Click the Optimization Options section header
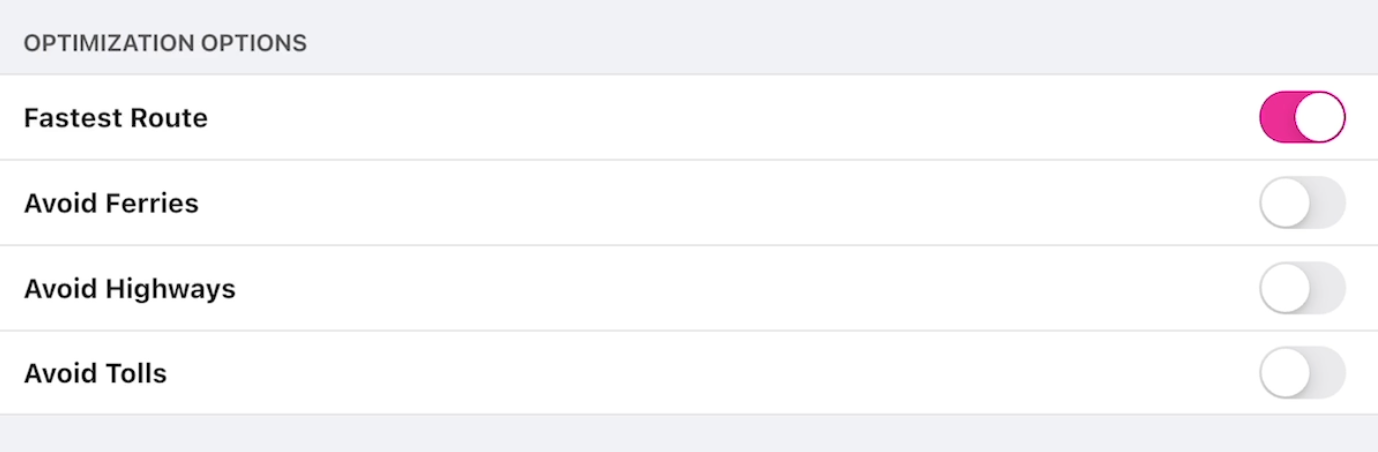 pos(165,44)
